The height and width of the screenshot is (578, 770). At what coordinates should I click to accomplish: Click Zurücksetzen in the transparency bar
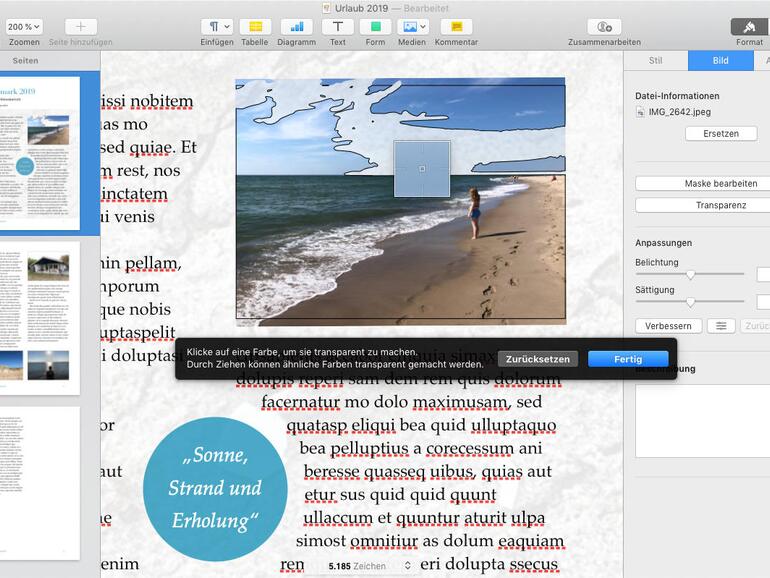coord(537,359)
